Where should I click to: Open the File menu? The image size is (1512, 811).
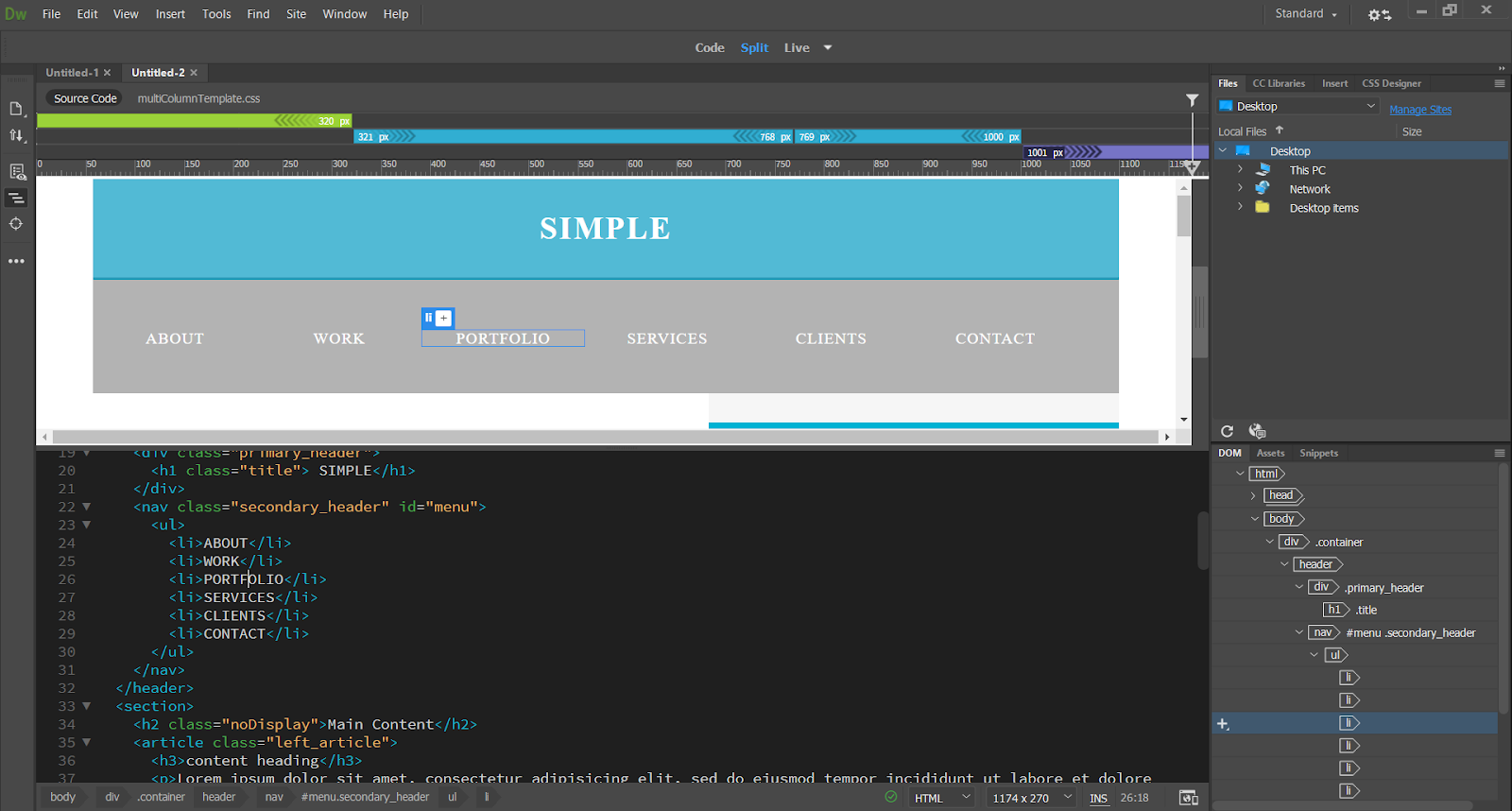click(51, 14)
